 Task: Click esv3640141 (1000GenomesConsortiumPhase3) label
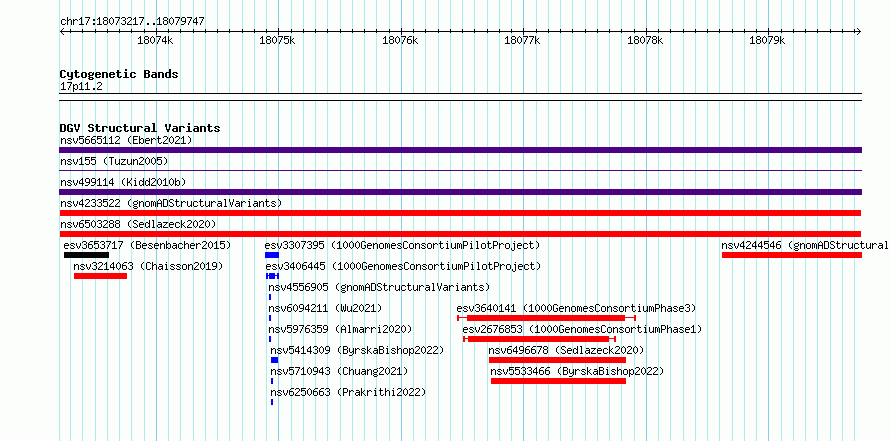click(x=576, y=308)
